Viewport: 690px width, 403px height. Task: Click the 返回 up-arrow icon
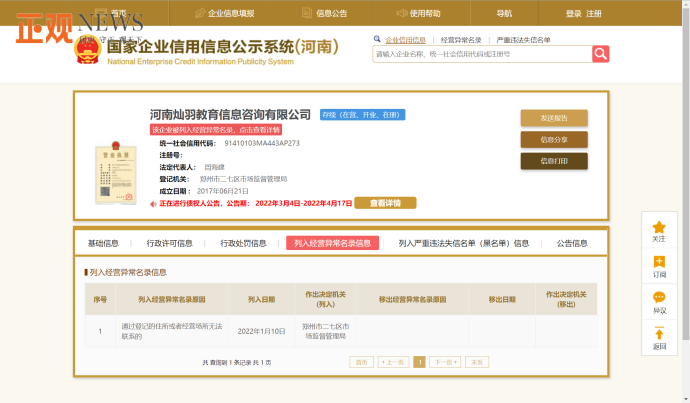(659, 333)
